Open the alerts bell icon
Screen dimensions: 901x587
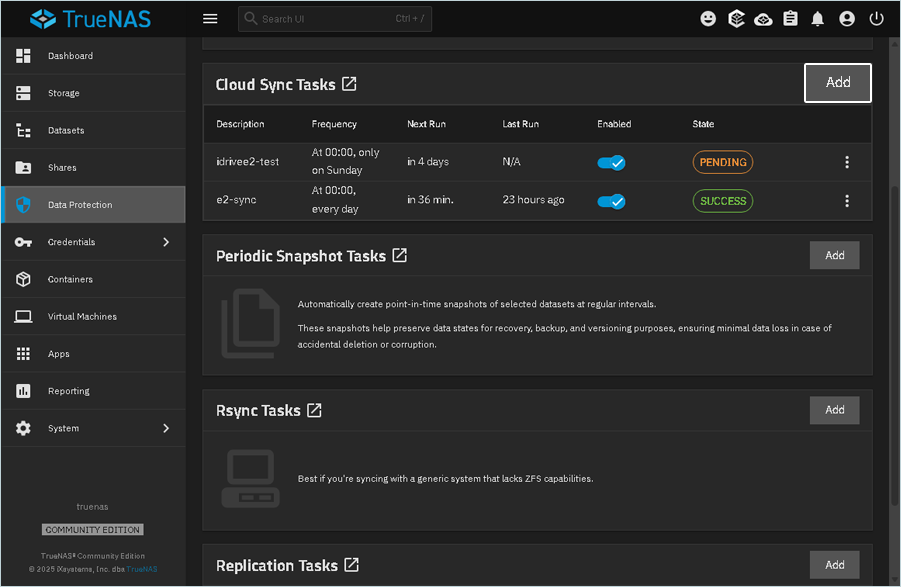pos(818,19)
